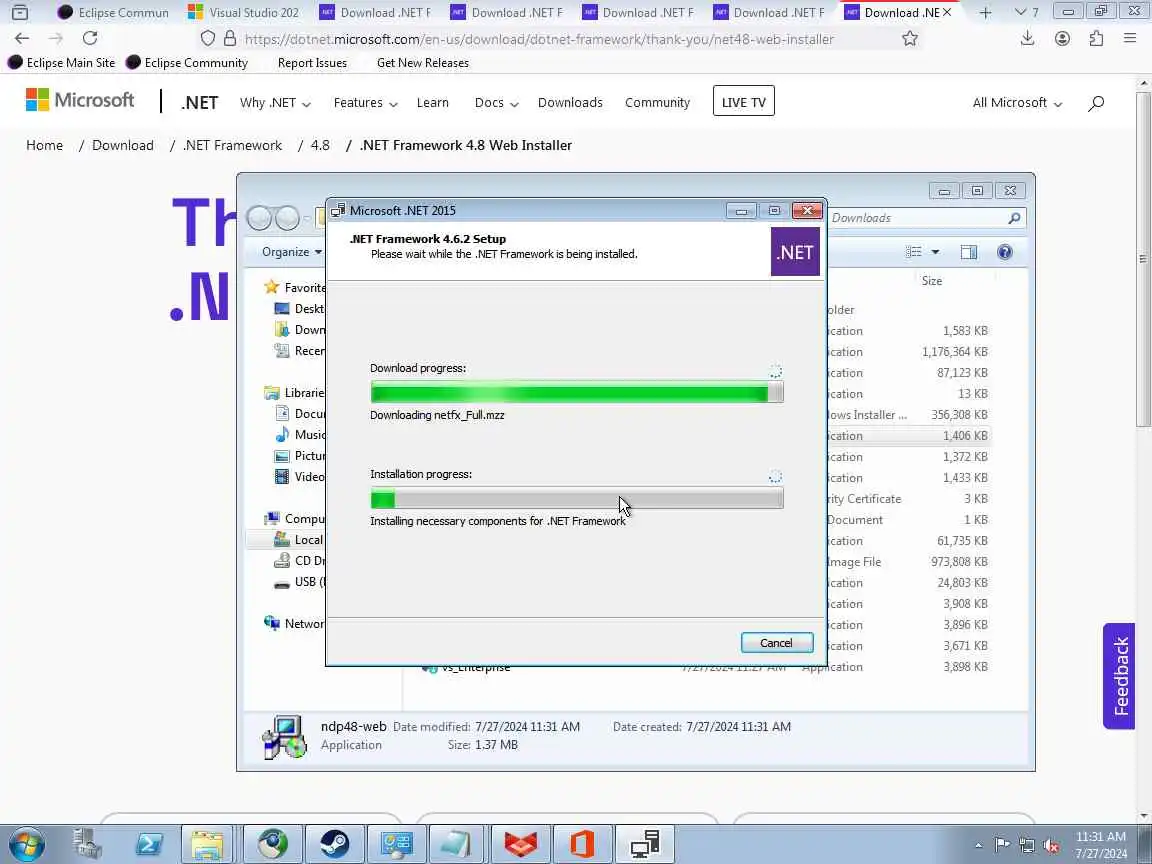
Task: Open the browser extensions icon
Action: [1095, 38]
